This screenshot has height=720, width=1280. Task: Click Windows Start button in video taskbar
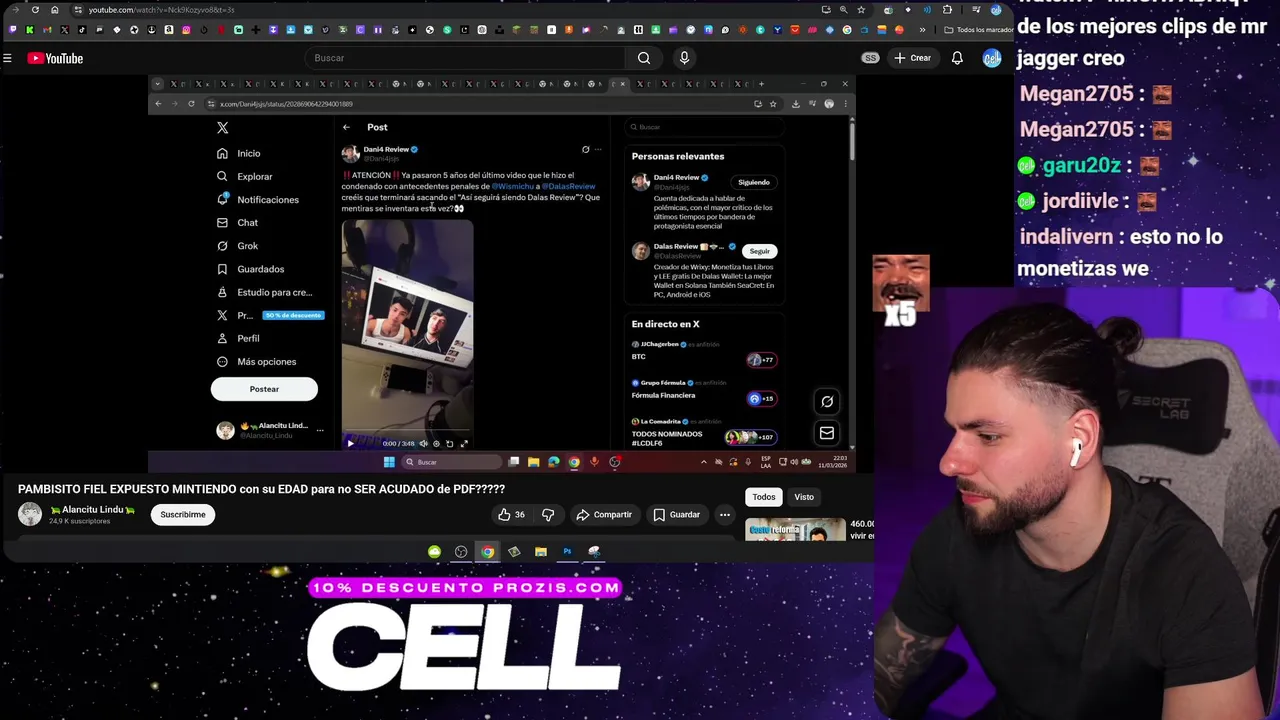point(389,462)
